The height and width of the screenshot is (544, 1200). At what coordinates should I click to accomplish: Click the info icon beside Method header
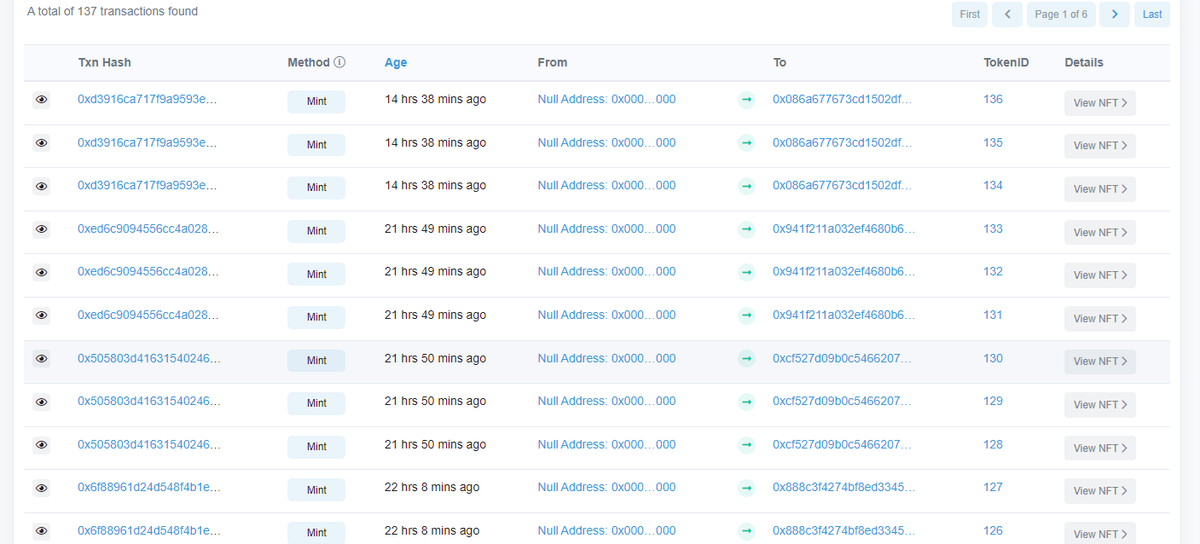point(340,62)
